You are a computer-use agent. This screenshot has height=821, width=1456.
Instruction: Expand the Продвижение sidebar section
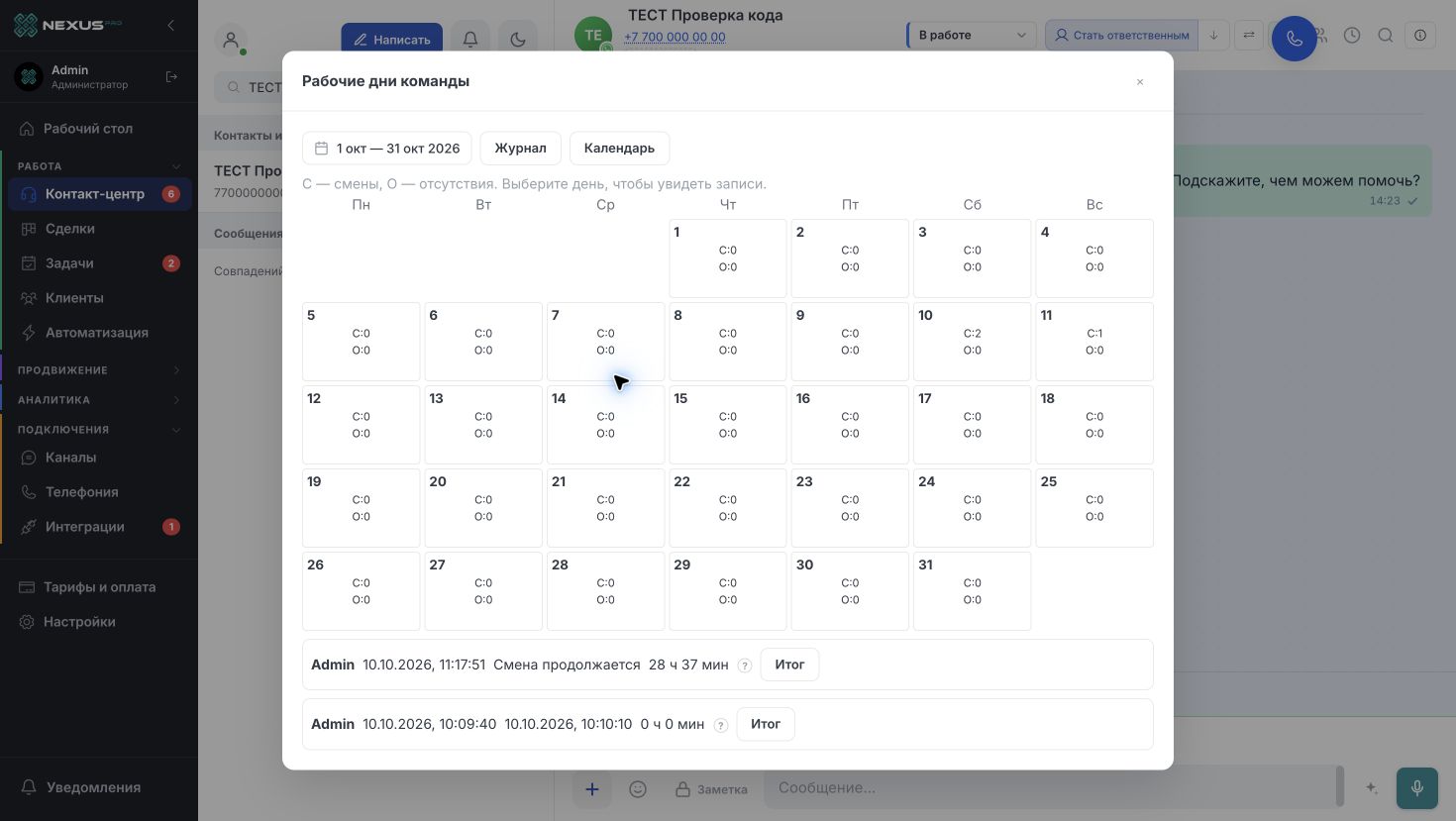[x=99, y=370]
